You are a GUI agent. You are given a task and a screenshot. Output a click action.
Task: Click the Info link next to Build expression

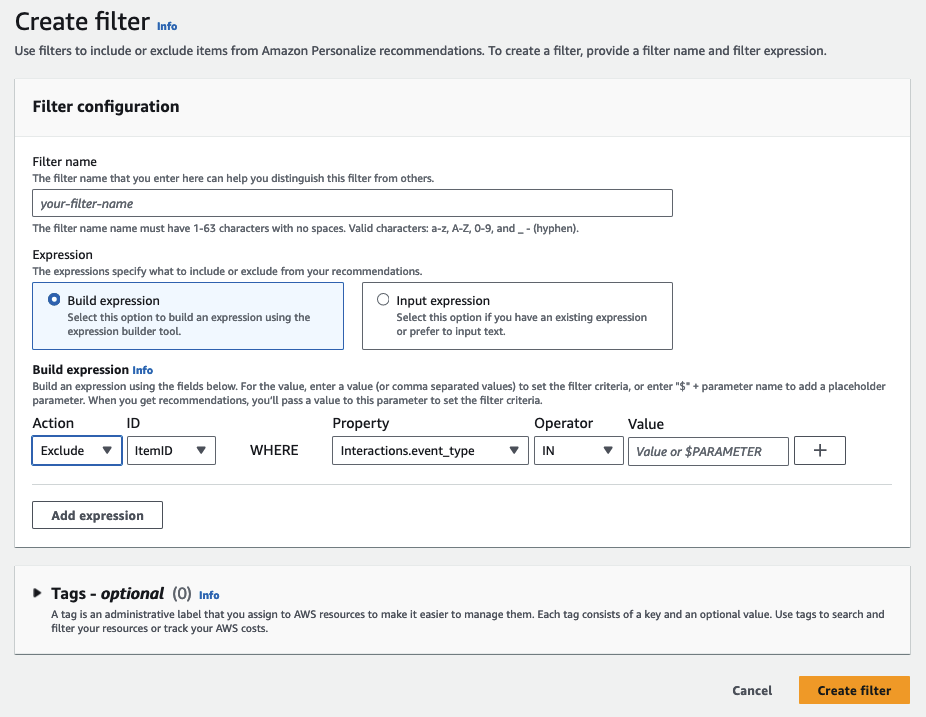pos(142,370)
